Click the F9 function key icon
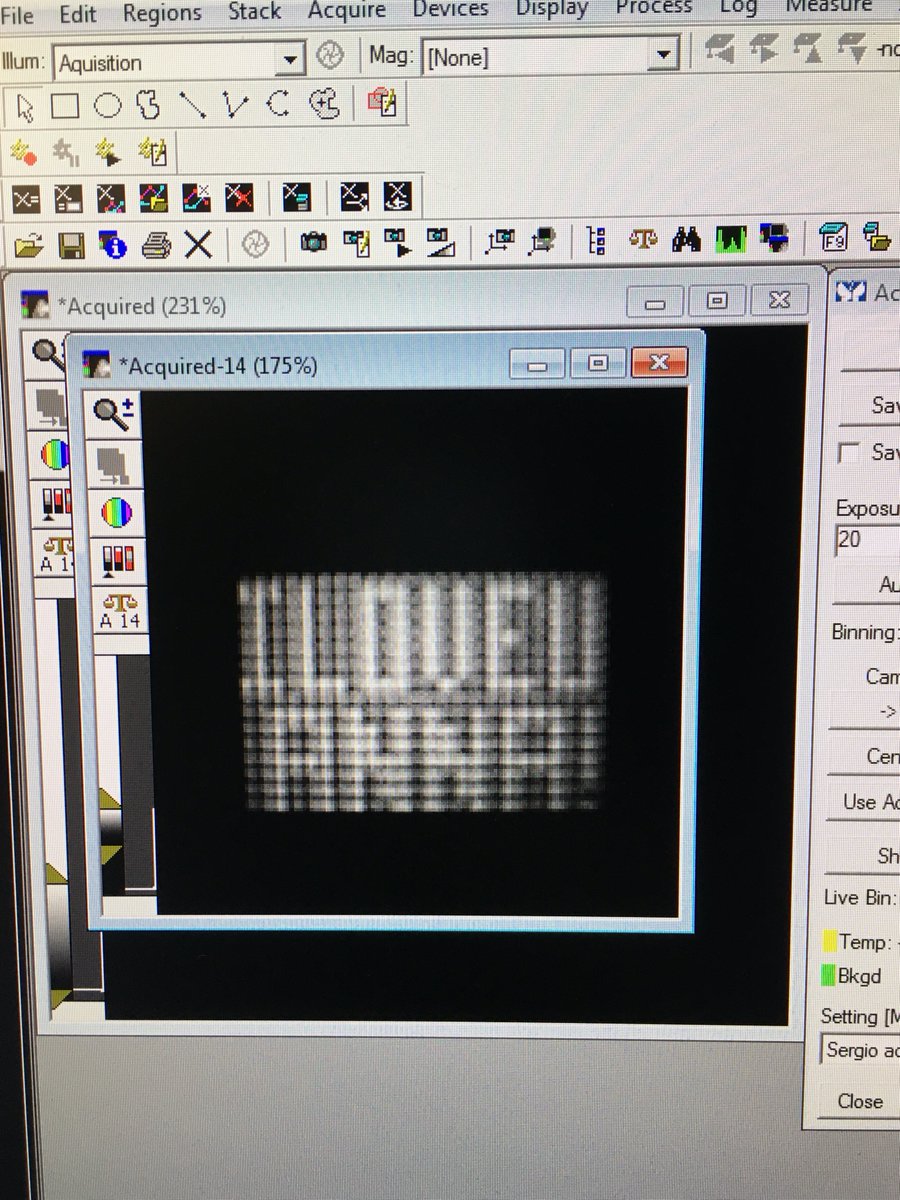 click(x=832, y=238)
